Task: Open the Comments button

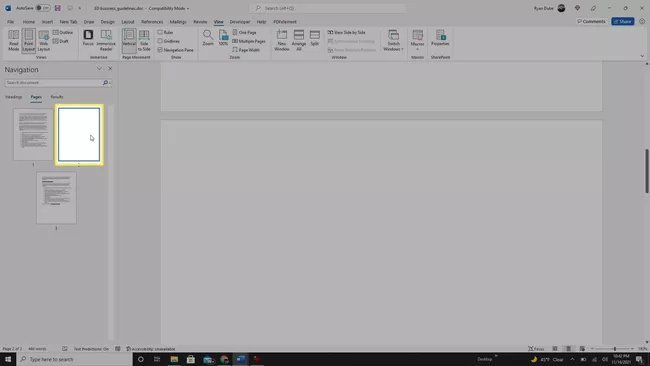Action: tap(591, 21)
